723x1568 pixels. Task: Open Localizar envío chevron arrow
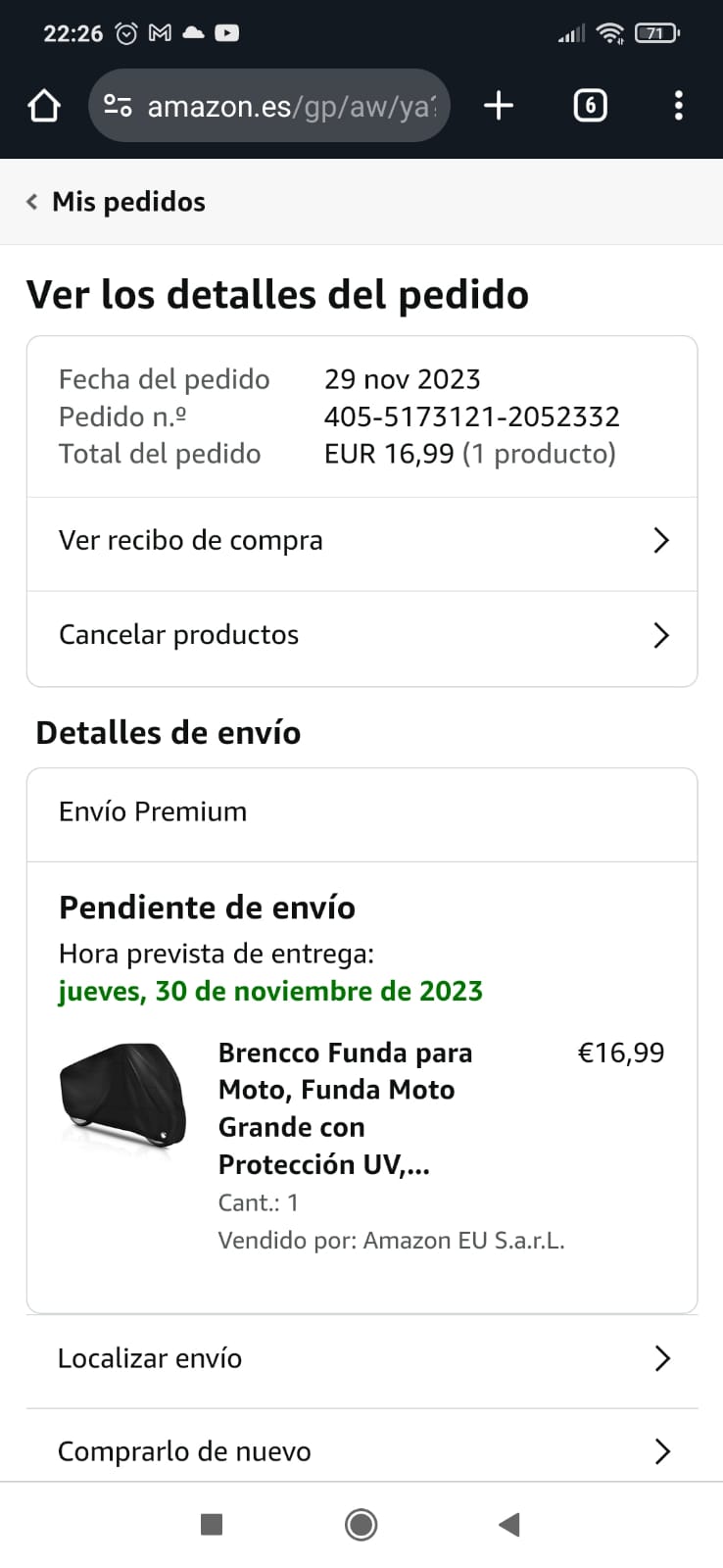662,1358
